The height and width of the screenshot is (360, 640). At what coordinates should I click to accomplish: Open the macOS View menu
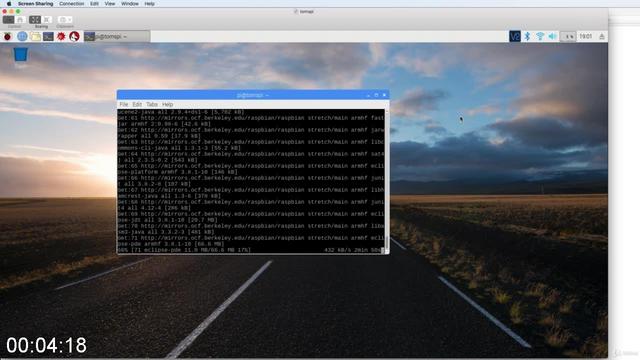(110, 4)
